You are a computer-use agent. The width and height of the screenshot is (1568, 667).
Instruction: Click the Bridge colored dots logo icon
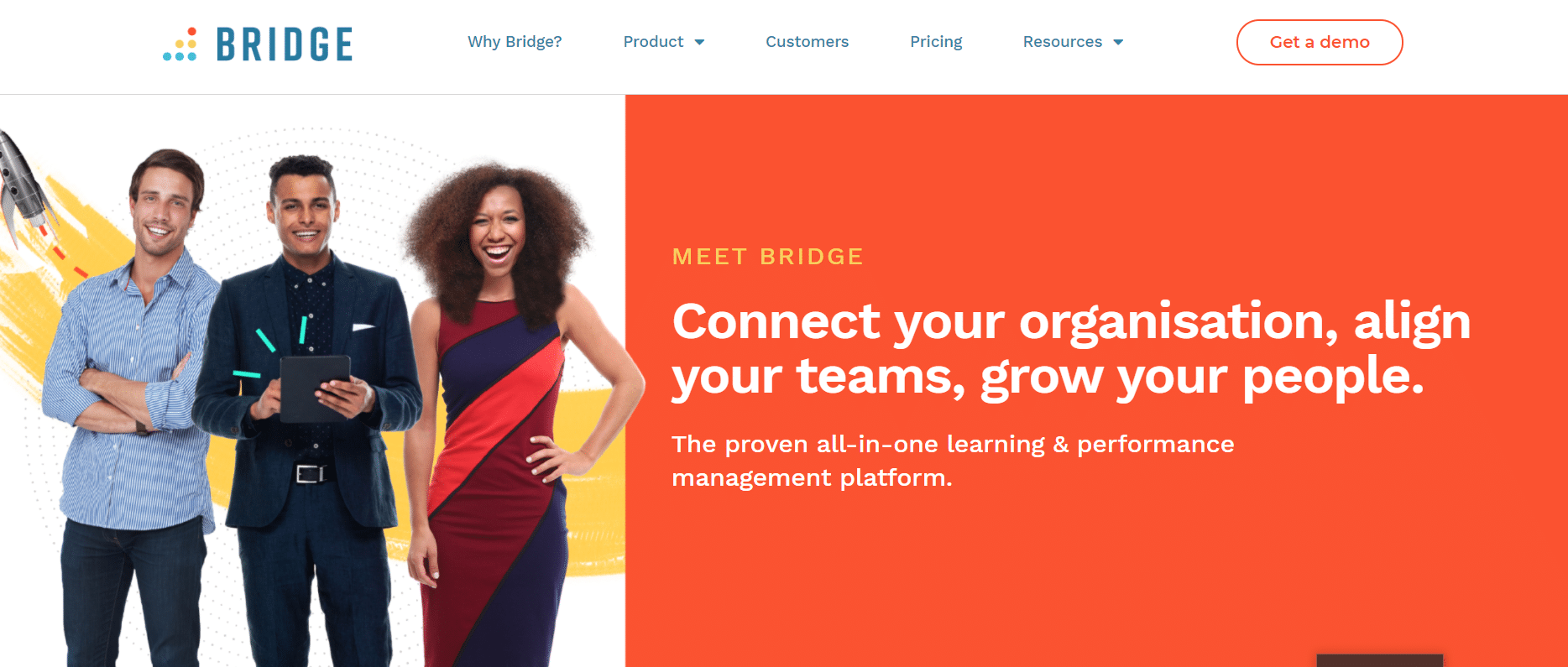tap(180, 44)
